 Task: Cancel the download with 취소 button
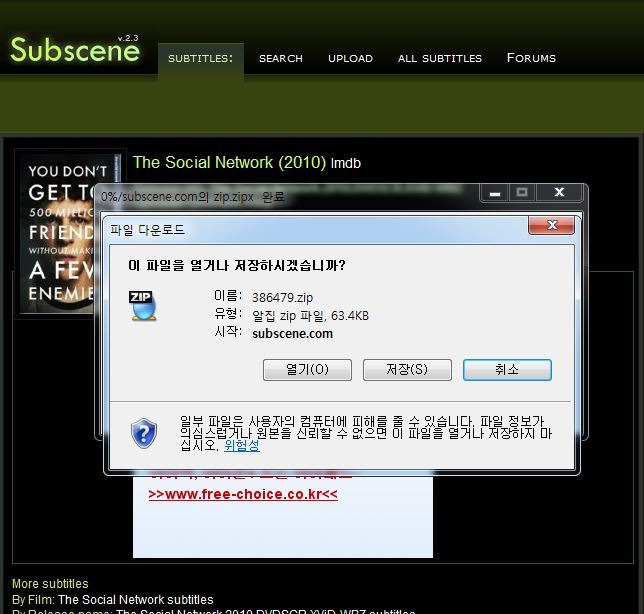507,370
